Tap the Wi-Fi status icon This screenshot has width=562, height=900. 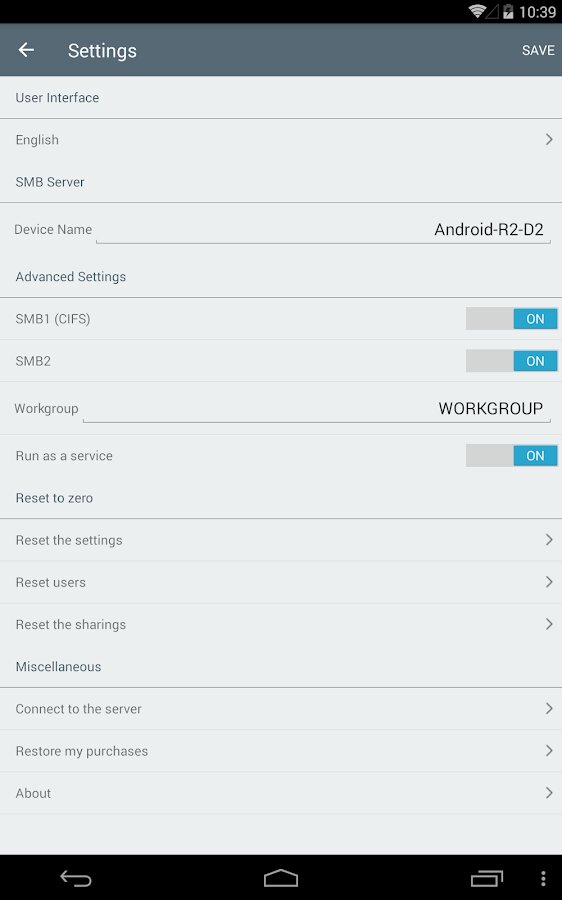[476, 11]
